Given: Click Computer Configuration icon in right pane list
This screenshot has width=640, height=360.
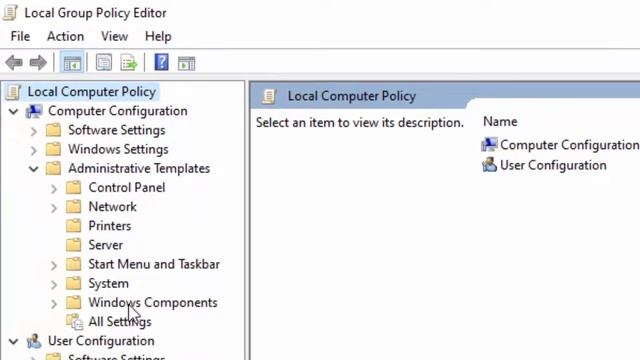Looking at the screenshot, I should tap(489, 144).
